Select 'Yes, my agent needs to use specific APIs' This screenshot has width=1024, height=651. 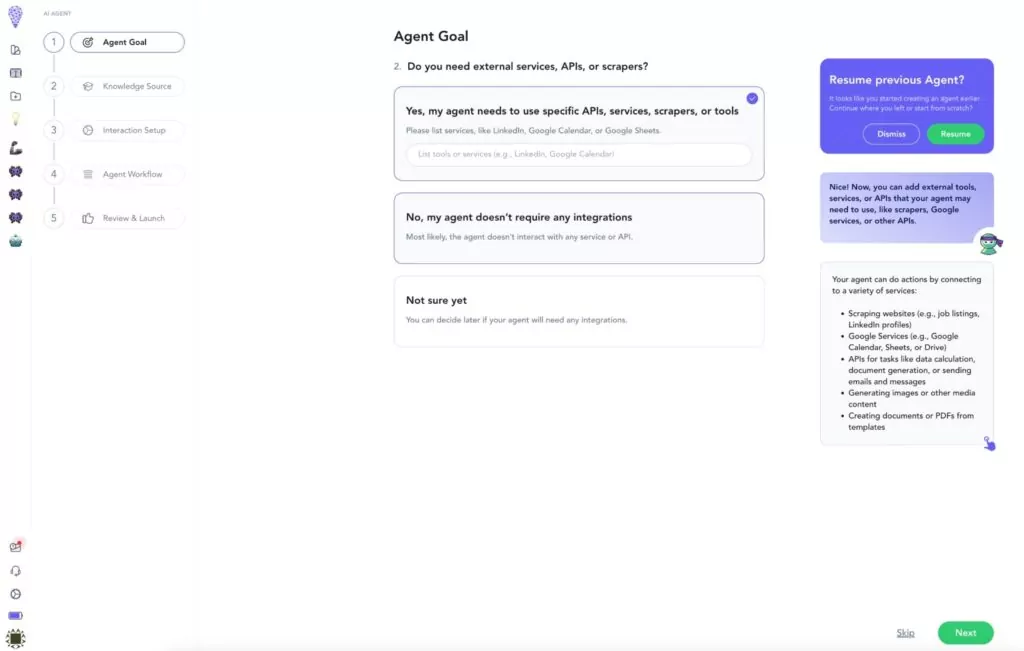579,134
